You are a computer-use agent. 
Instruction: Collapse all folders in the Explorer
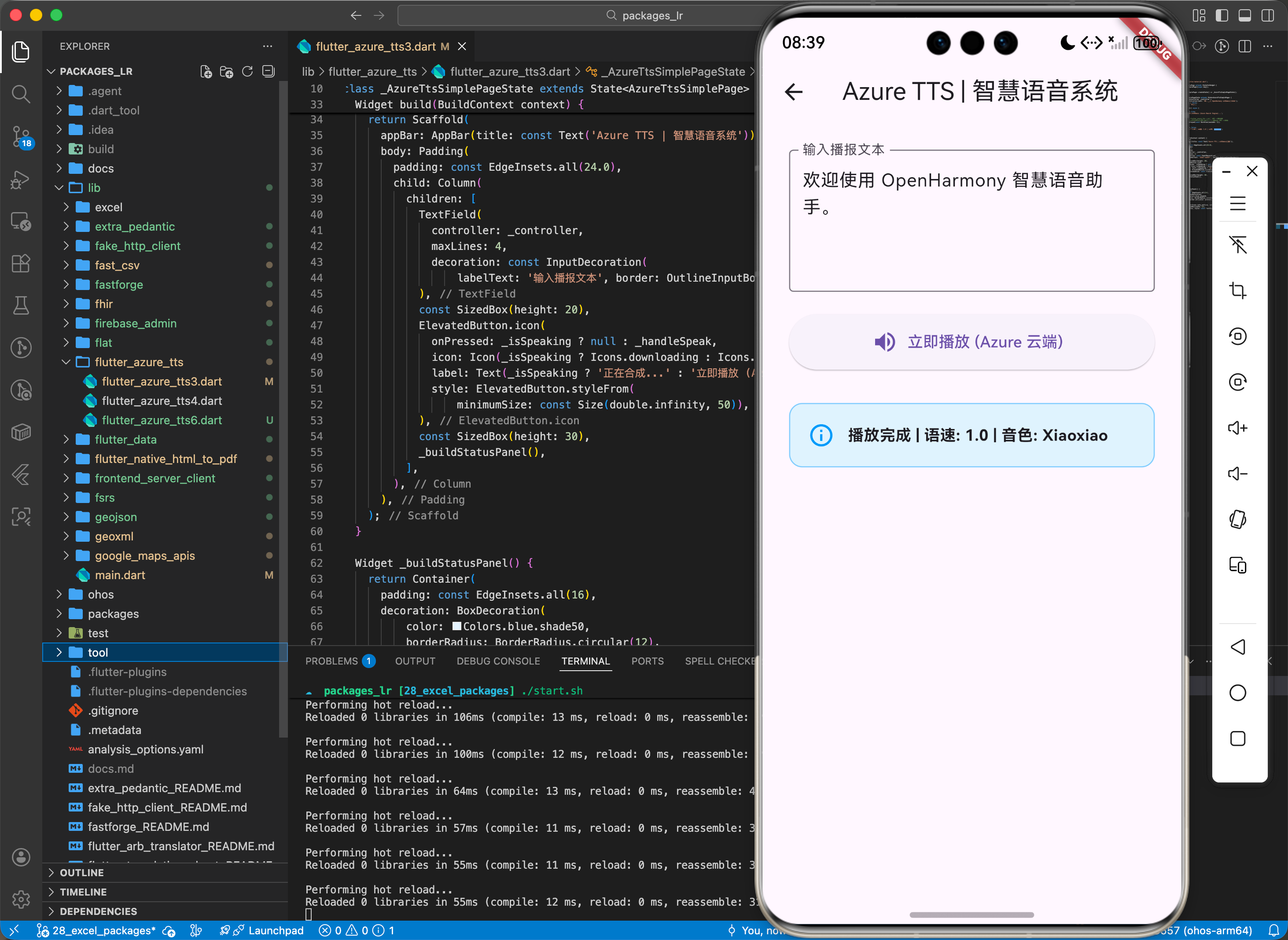(x=268, y=71)
